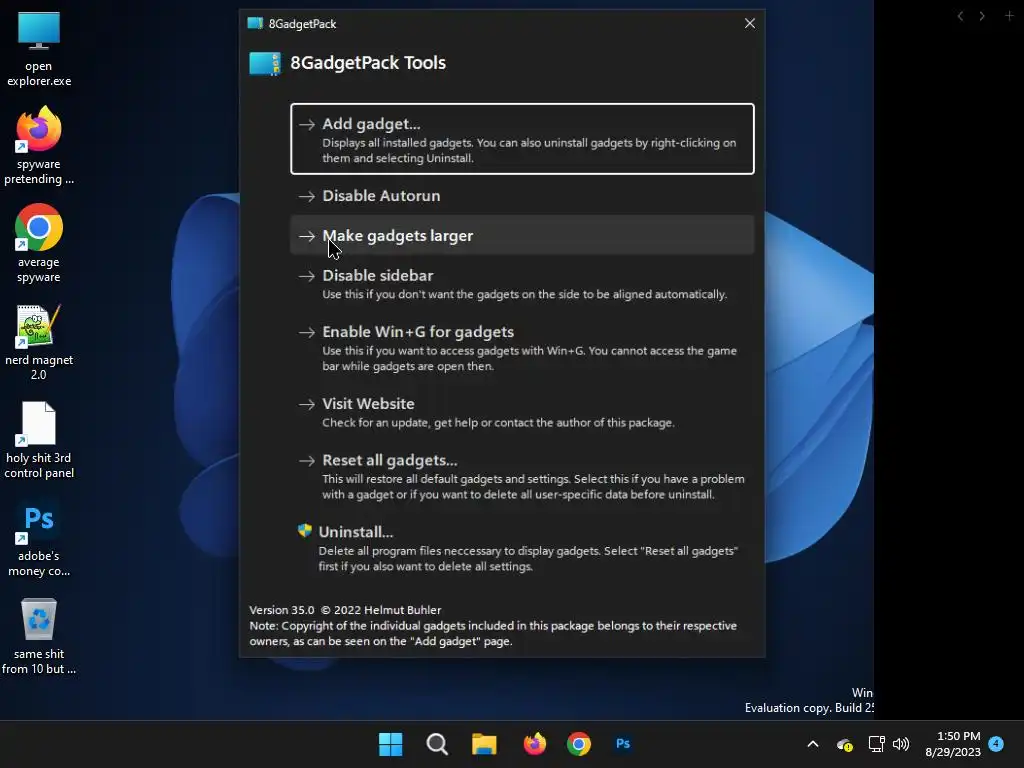This screenshot has height=768, width=1024.
Task: Click Reset all gadgets option
Action: [522, 476]
